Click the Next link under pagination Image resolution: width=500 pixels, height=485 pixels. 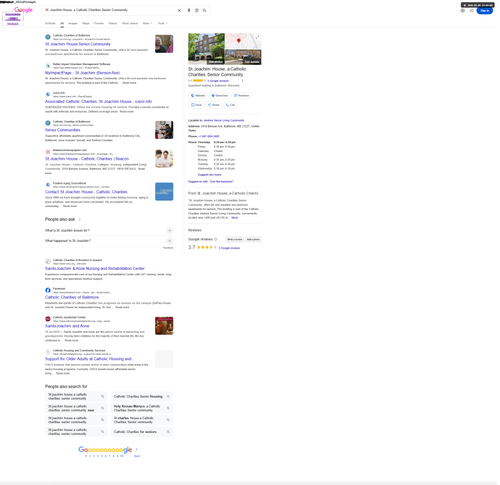click(137, 456)
